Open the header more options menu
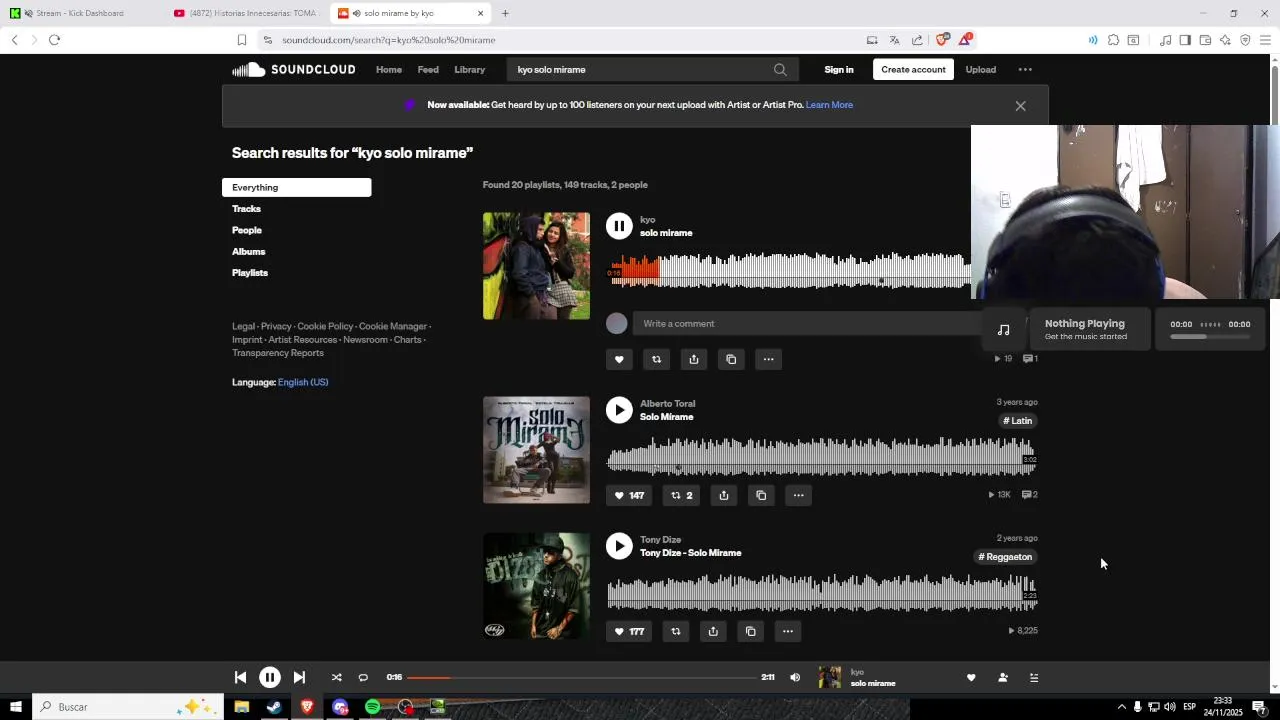1280x720 pixels. click(x=1025, y=70)
